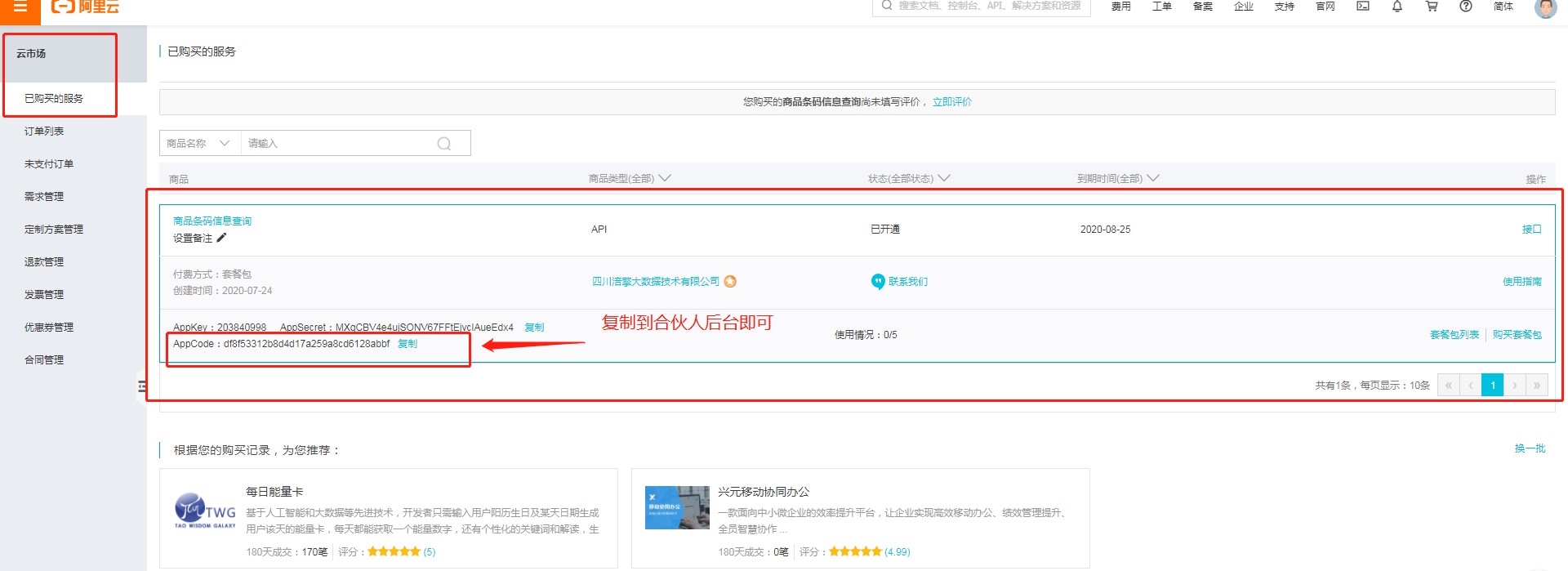
Task: Select 已购买的服务 in sidebar
Action: click(x=54, y=98)
